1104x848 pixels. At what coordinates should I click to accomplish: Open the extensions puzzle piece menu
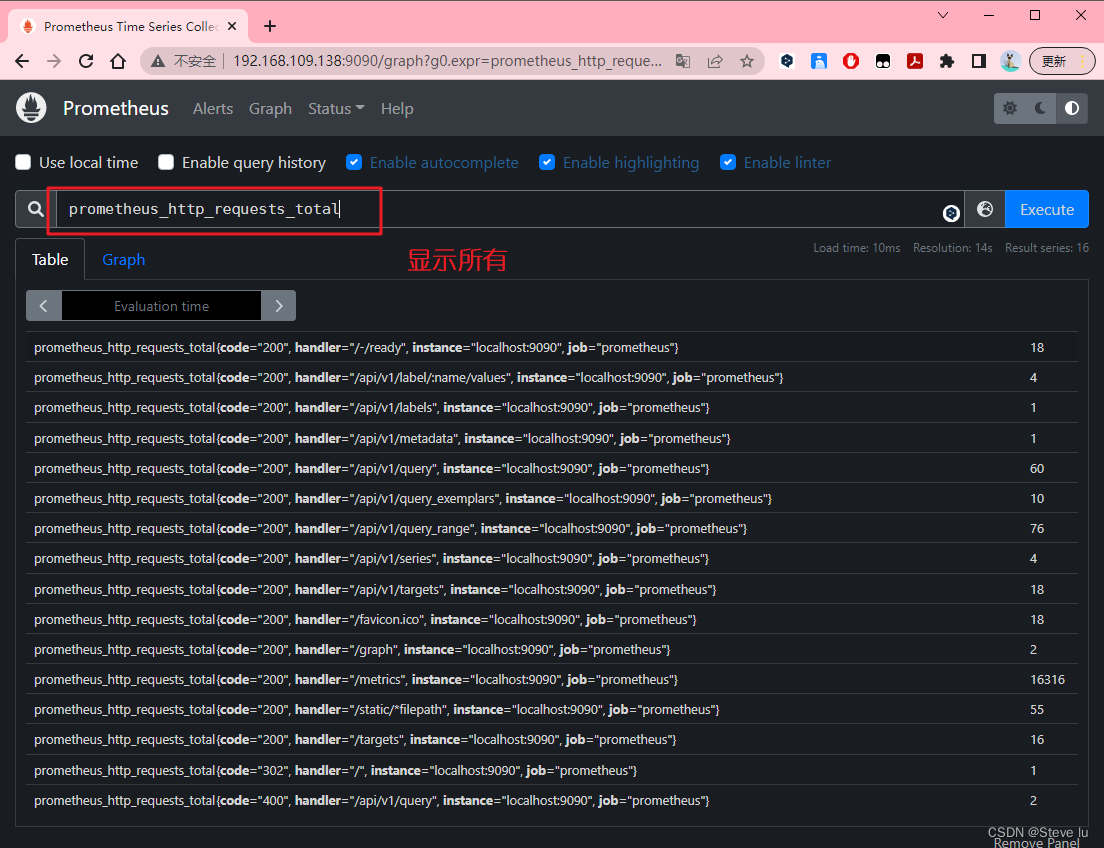(x=947, y=61)
